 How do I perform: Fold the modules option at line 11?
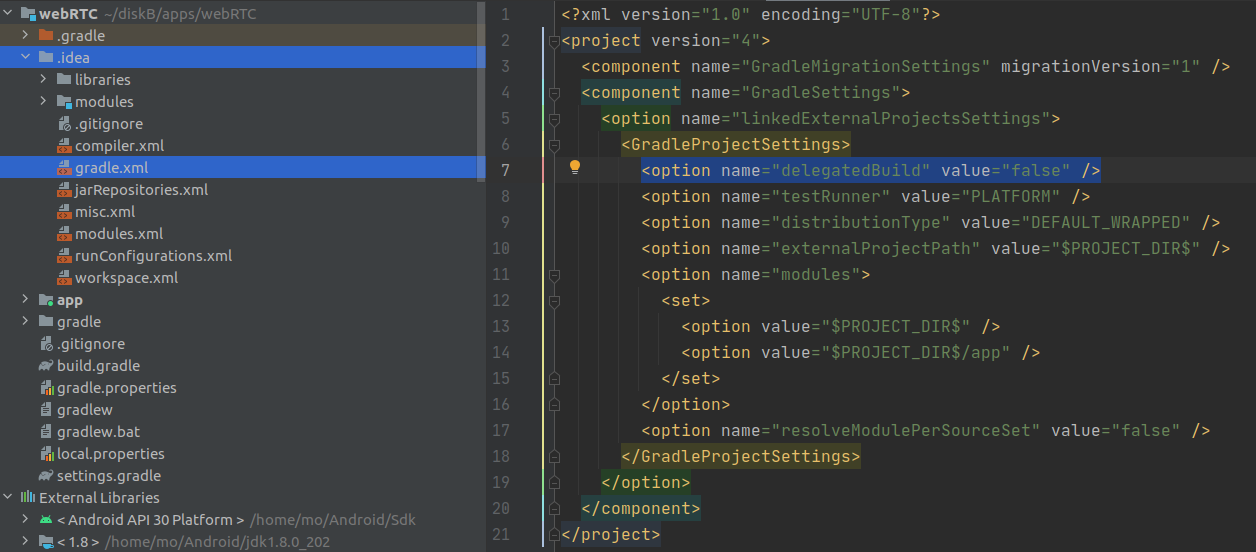point(553,275)
